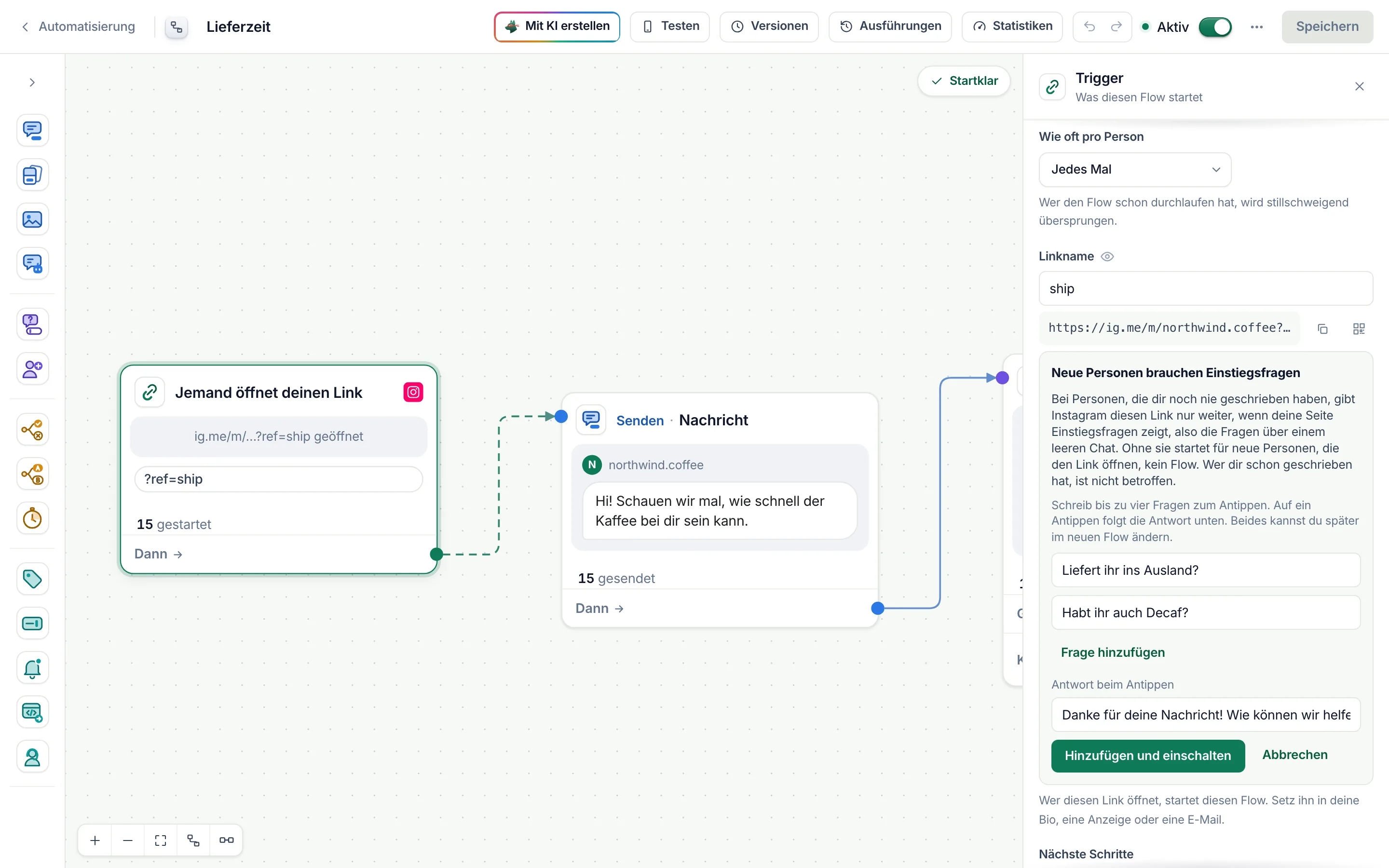The image size is (1389, 868).
Task: Copy the ig.me link URL
Action: [1322, 329]
